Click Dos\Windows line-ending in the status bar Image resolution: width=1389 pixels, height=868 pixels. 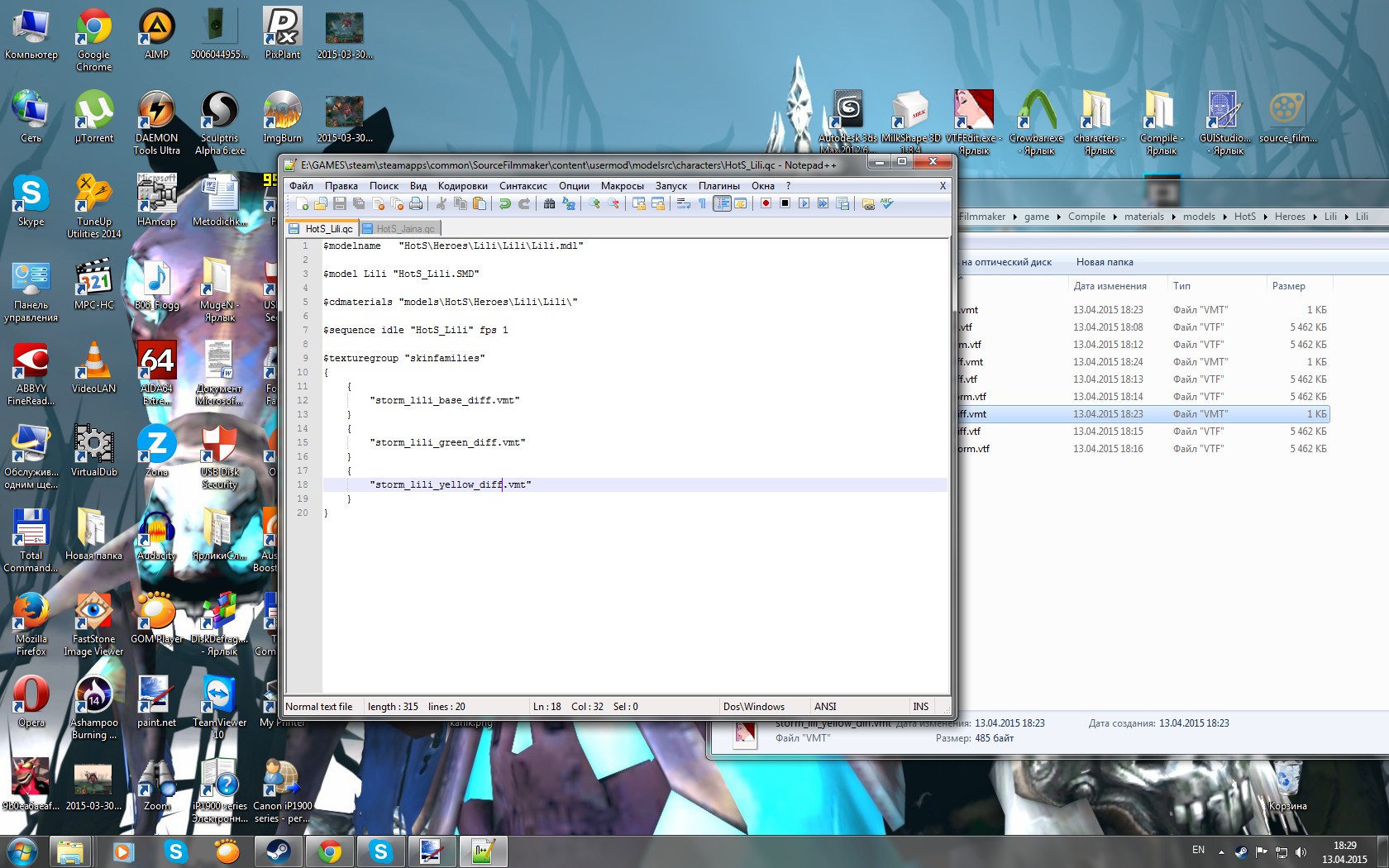click(x=754, y=707)
